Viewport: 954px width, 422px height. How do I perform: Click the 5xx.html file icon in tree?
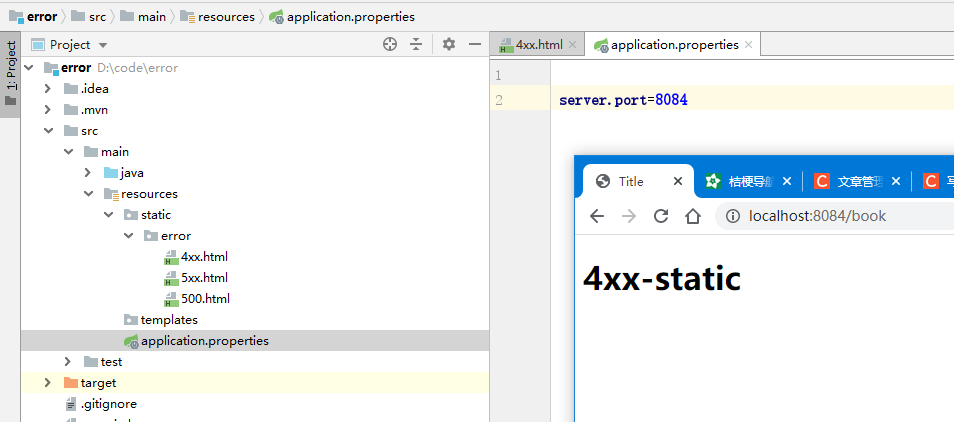[171, 278]
